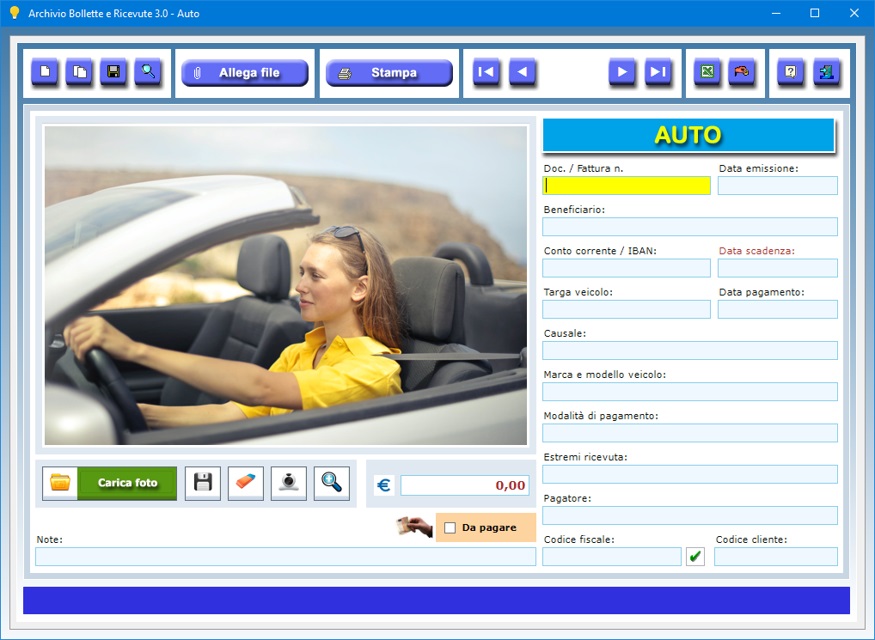Click the Stampa print button
875x640 pixels.
[389, 73]
